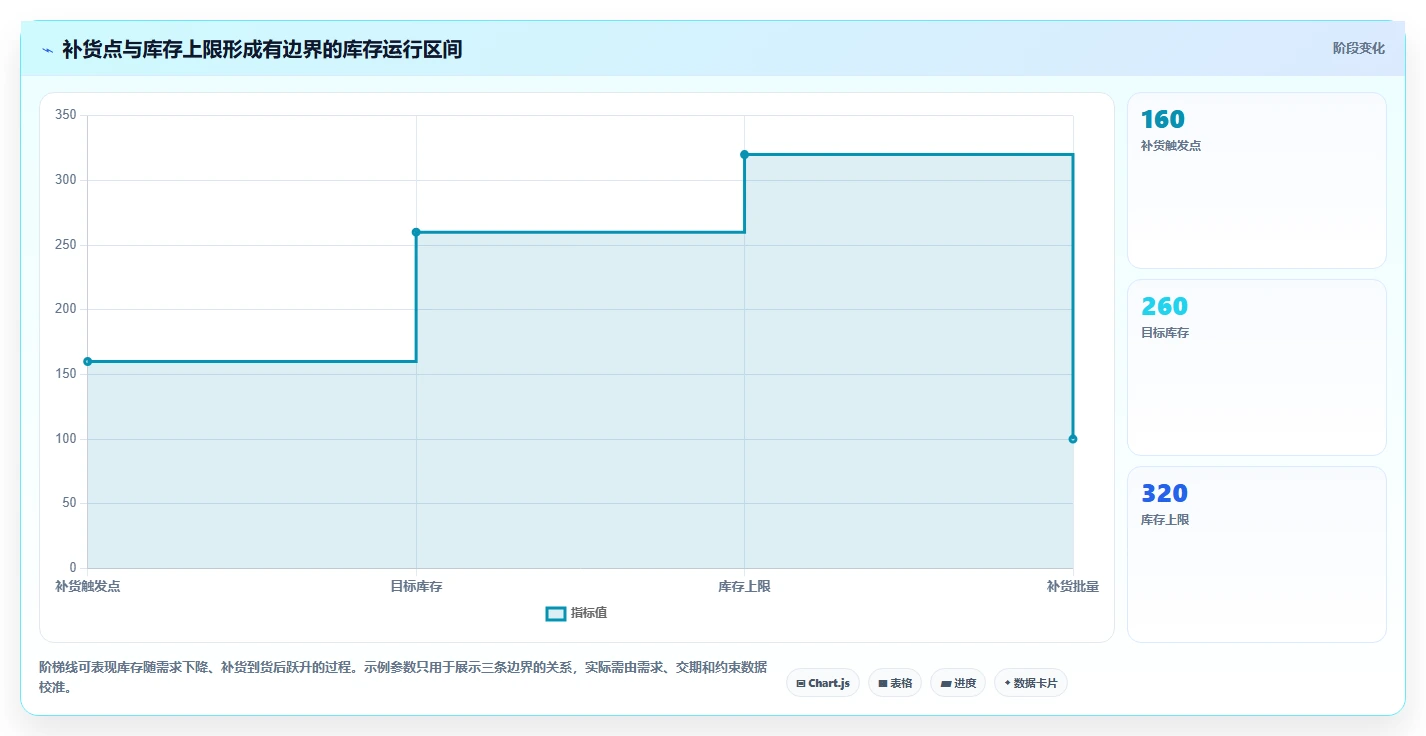Toggle the 指标值 legend color box
Image resolution: width=1426 pixels, height=736 pixels.
click(556, 613)
